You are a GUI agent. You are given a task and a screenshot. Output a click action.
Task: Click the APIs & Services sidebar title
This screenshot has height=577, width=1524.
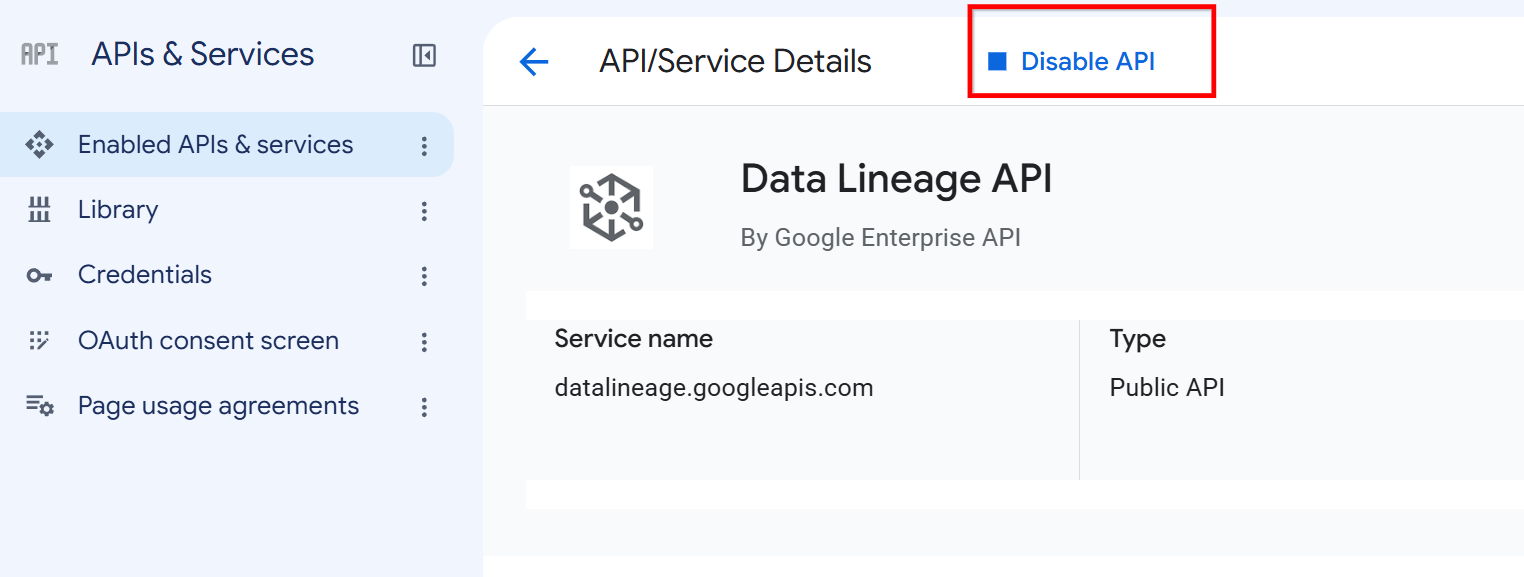tap(203, 54)
